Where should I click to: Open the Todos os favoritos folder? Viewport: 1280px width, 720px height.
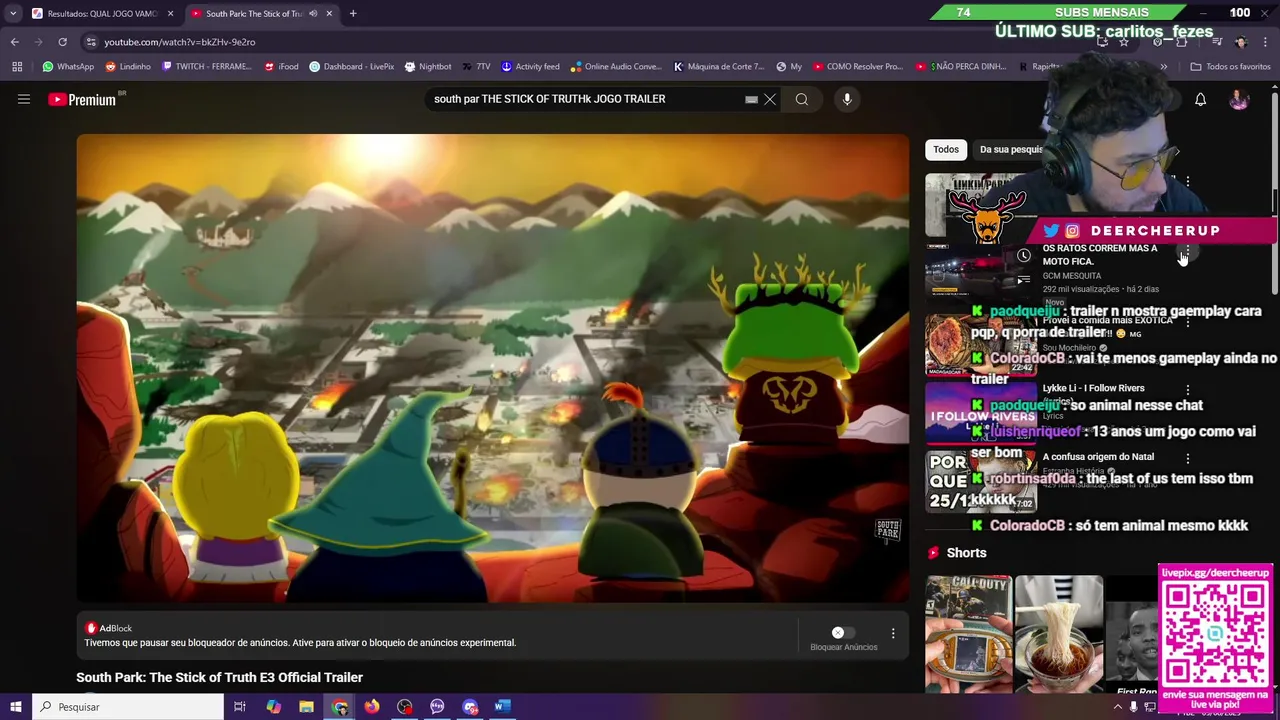[1230, 67]
